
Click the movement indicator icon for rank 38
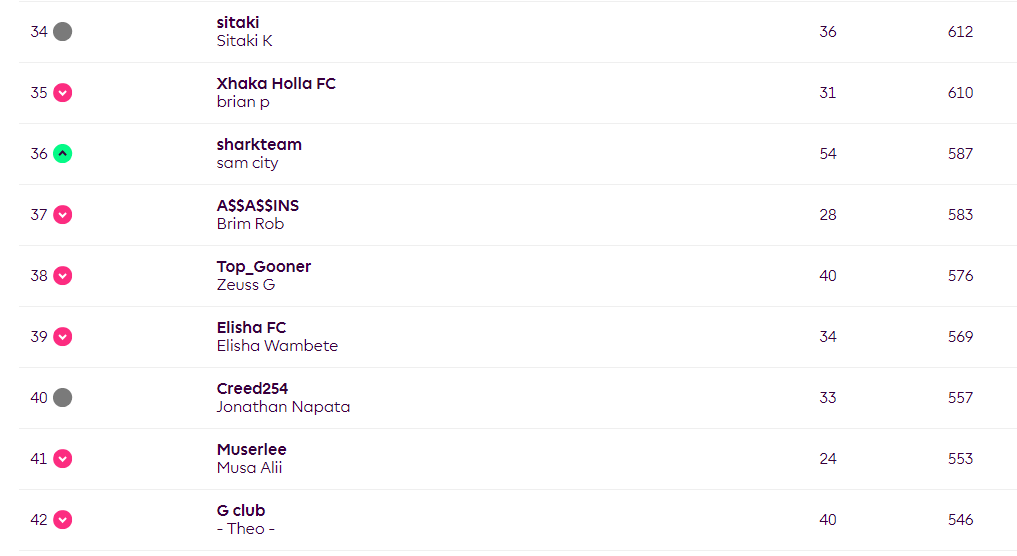coord(62,275)
